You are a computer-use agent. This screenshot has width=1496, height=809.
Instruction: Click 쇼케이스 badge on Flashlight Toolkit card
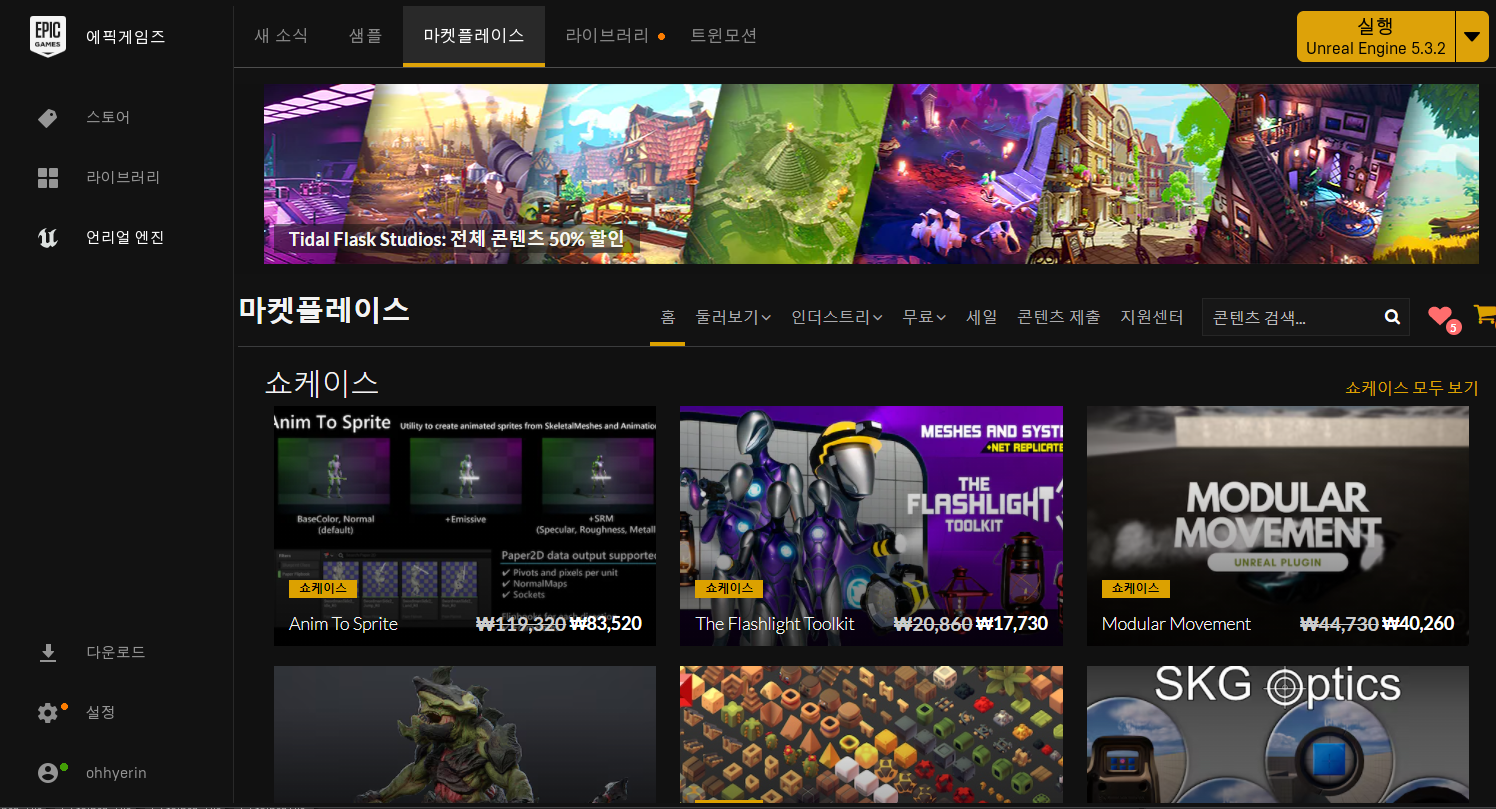tap(729, 589)
